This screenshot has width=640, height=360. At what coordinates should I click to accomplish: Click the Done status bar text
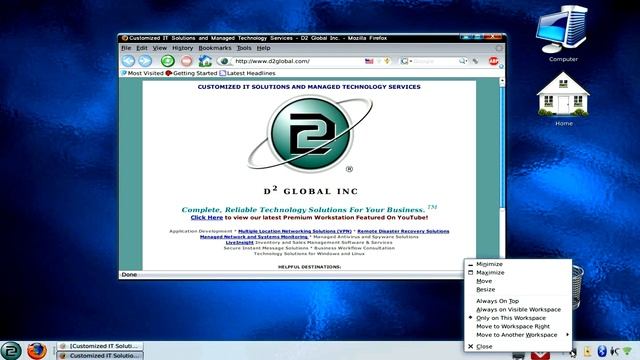click(129, 275)
